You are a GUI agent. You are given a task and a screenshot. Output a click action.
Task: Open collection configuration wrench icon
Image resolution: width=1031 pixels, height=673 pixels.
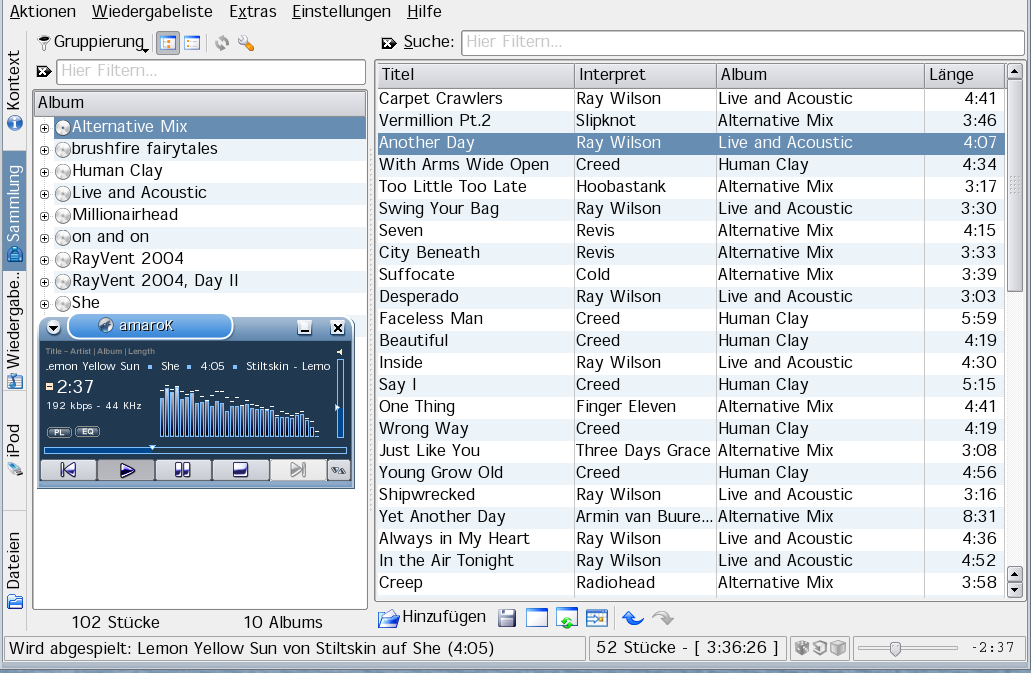pos(246,43)
